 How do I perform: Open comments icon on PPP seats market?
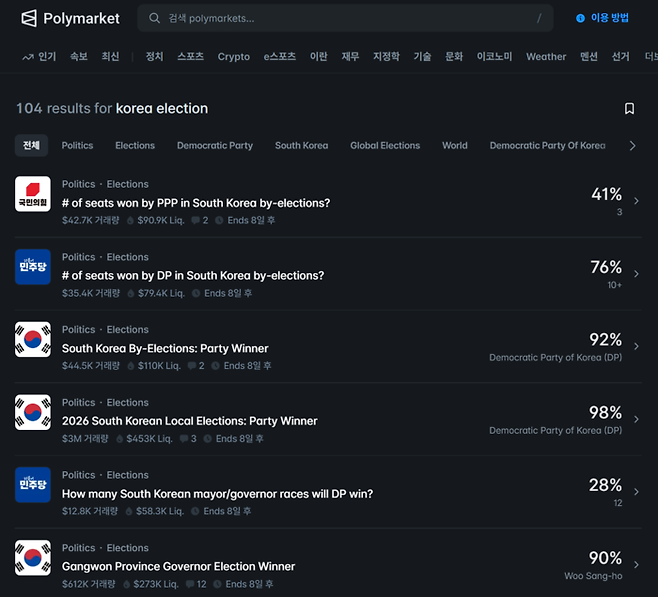pos(195,220)
